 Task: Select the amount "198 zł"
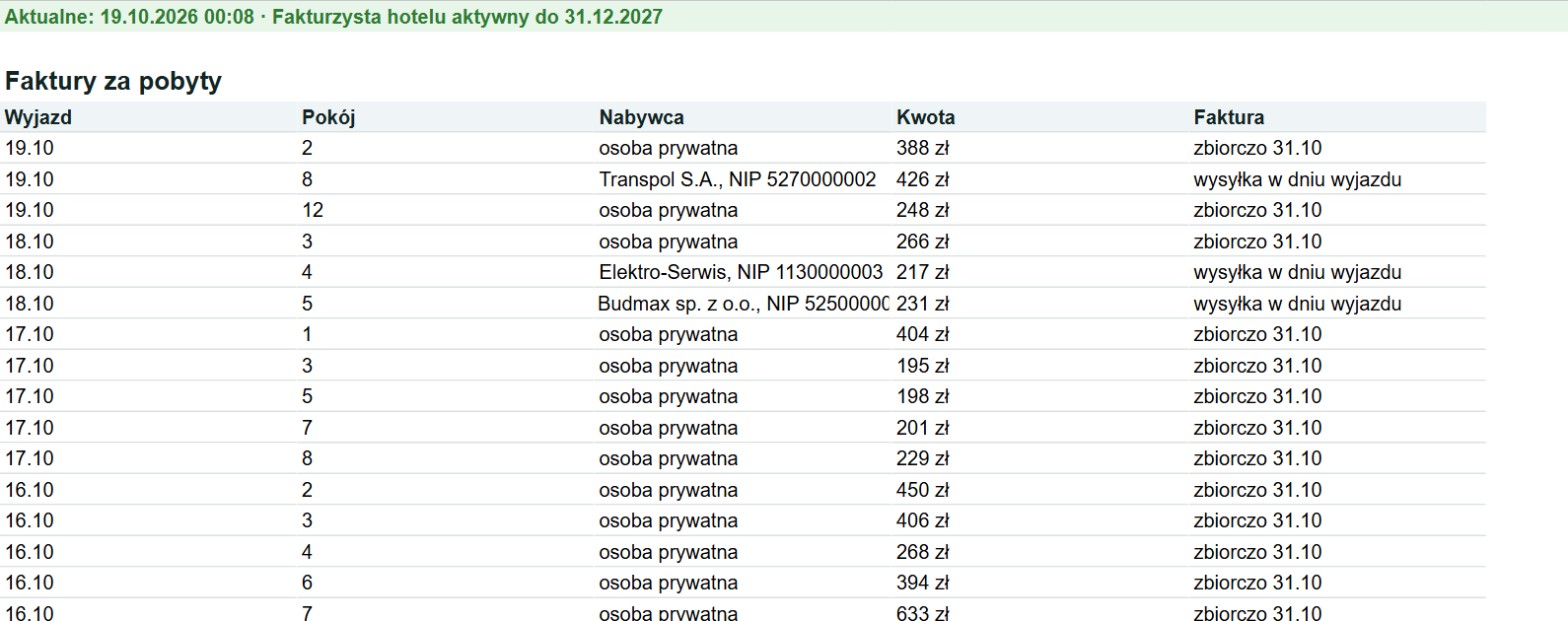923,396
